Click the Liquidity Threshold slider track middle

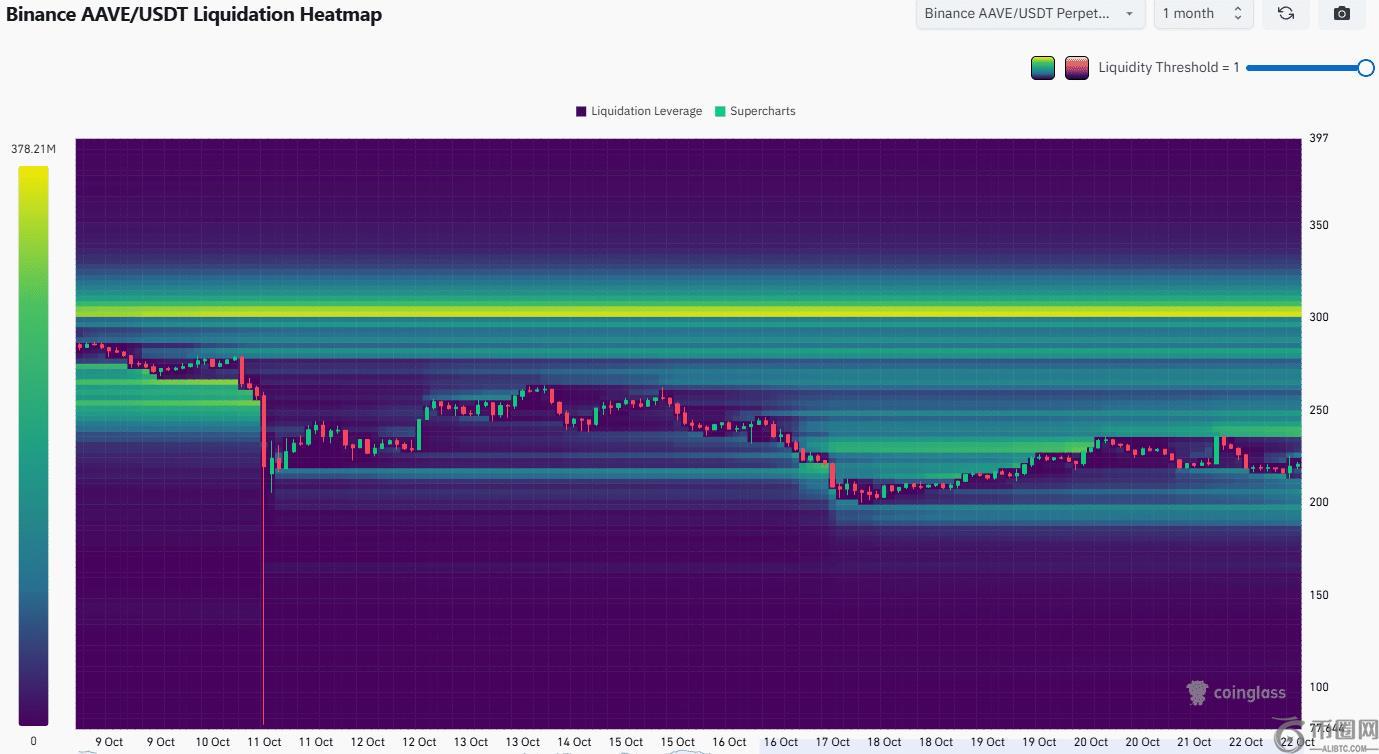coord(1306,68)
